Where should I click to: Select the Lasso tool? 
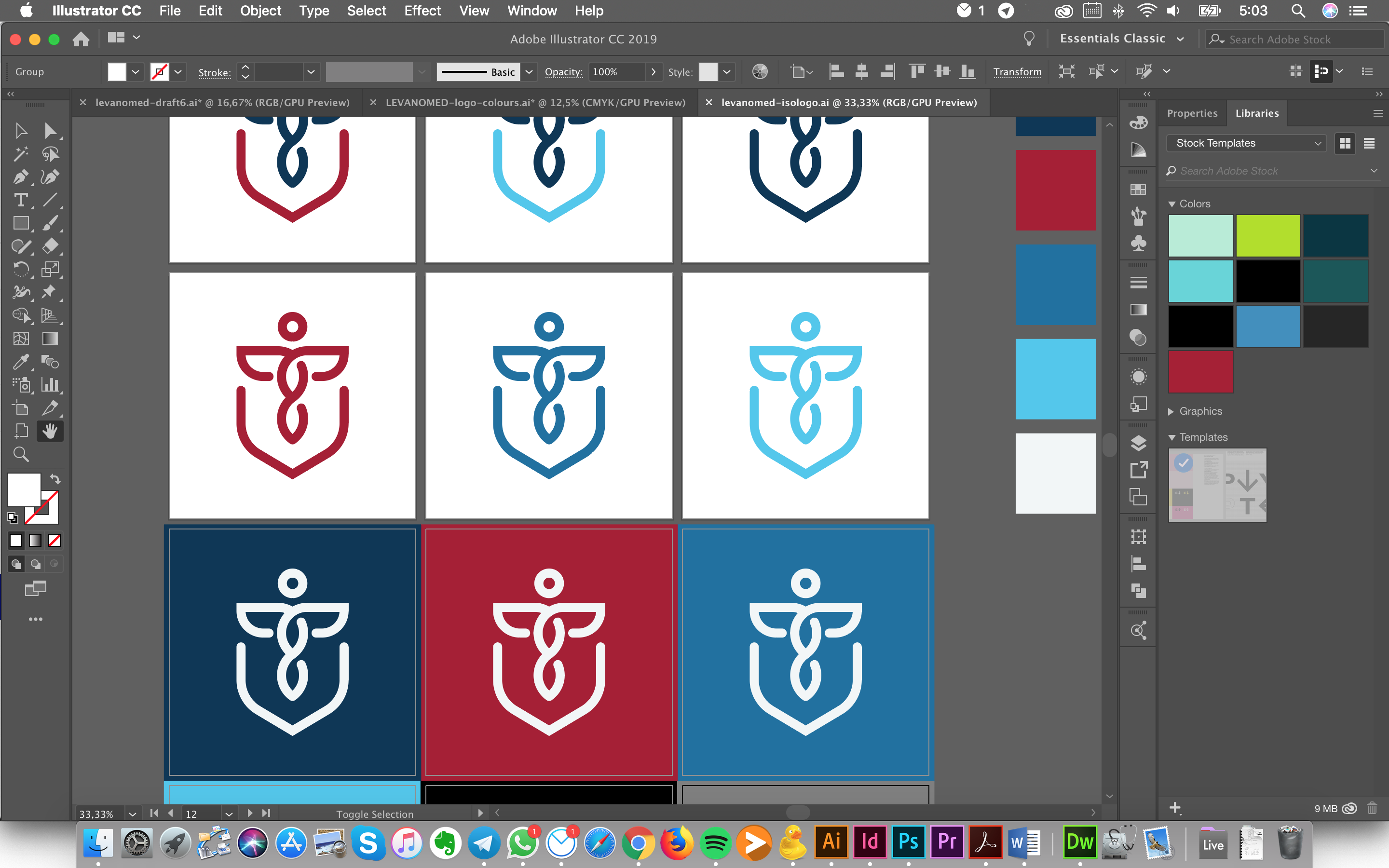(x=50, y=154)
